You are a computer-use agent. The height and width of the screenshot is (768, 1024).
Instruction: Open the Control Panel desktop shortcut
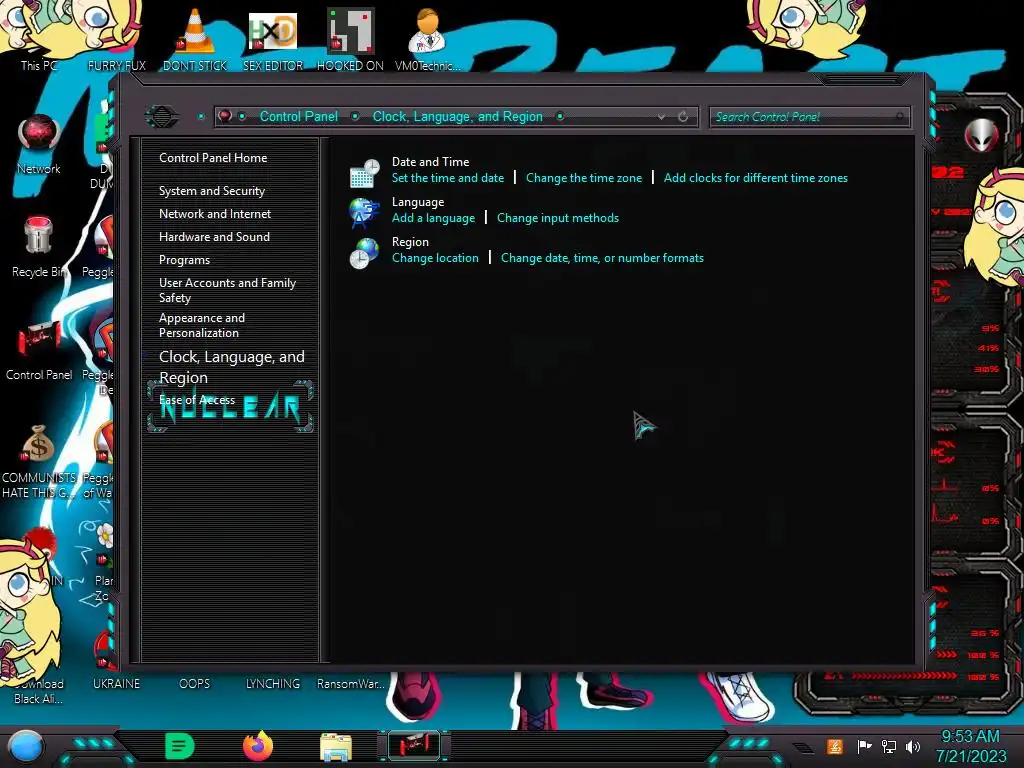click(39, 350)
